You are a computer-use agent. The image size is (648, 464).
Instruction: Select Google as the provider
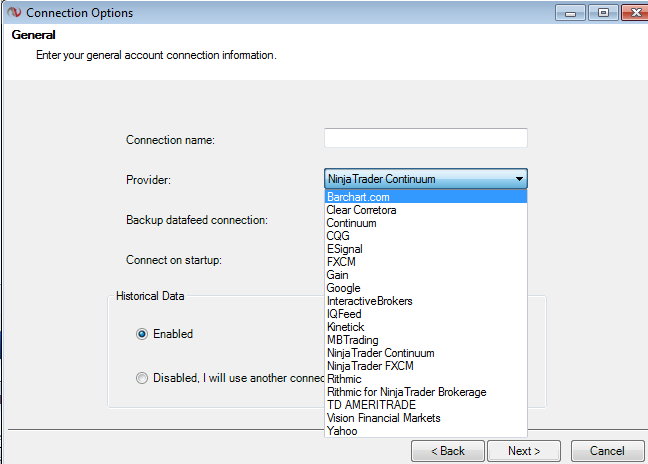(x=426, y=288)
